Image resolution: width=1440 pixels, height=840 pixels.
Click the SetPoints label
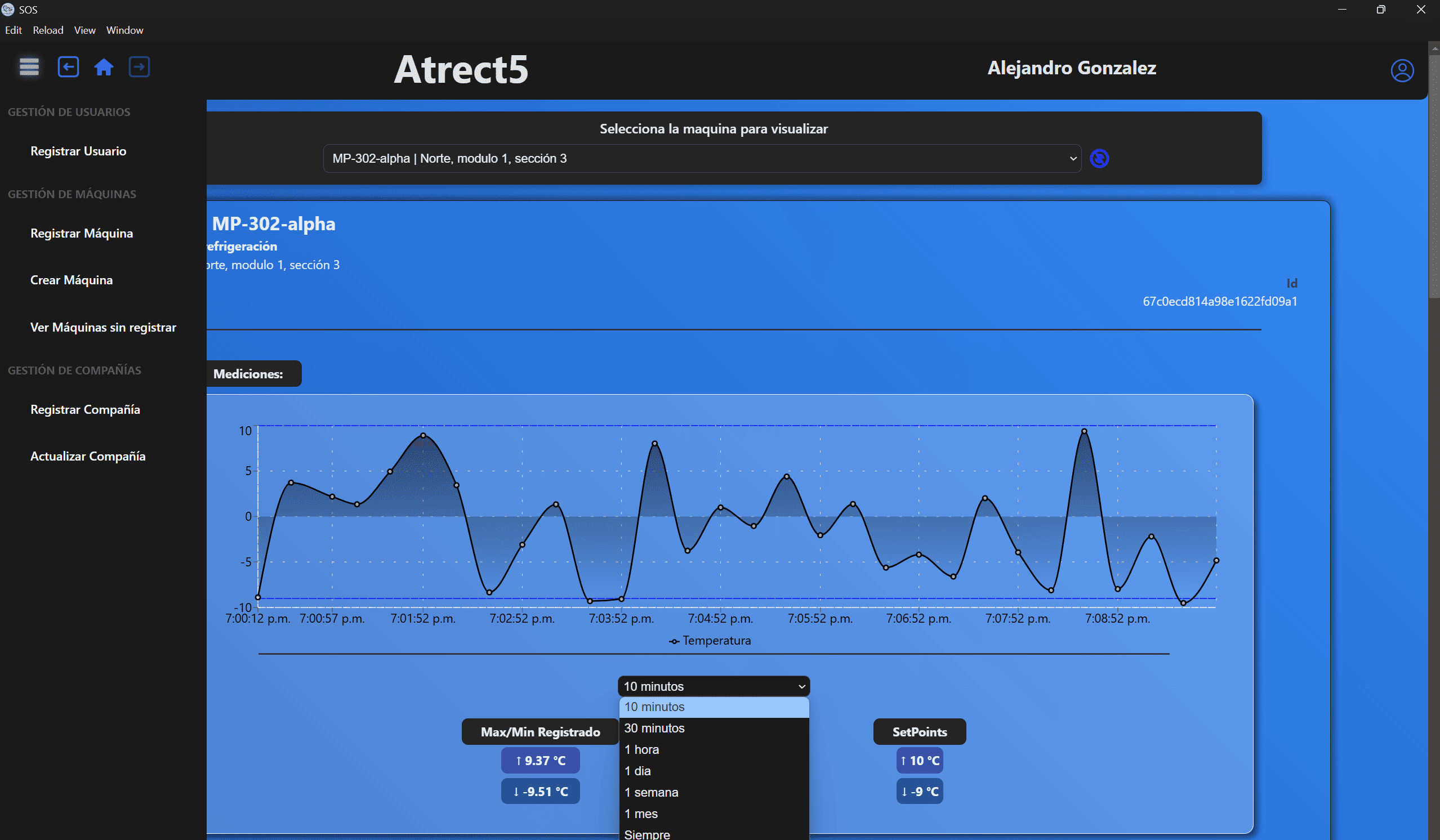point(920,732)
